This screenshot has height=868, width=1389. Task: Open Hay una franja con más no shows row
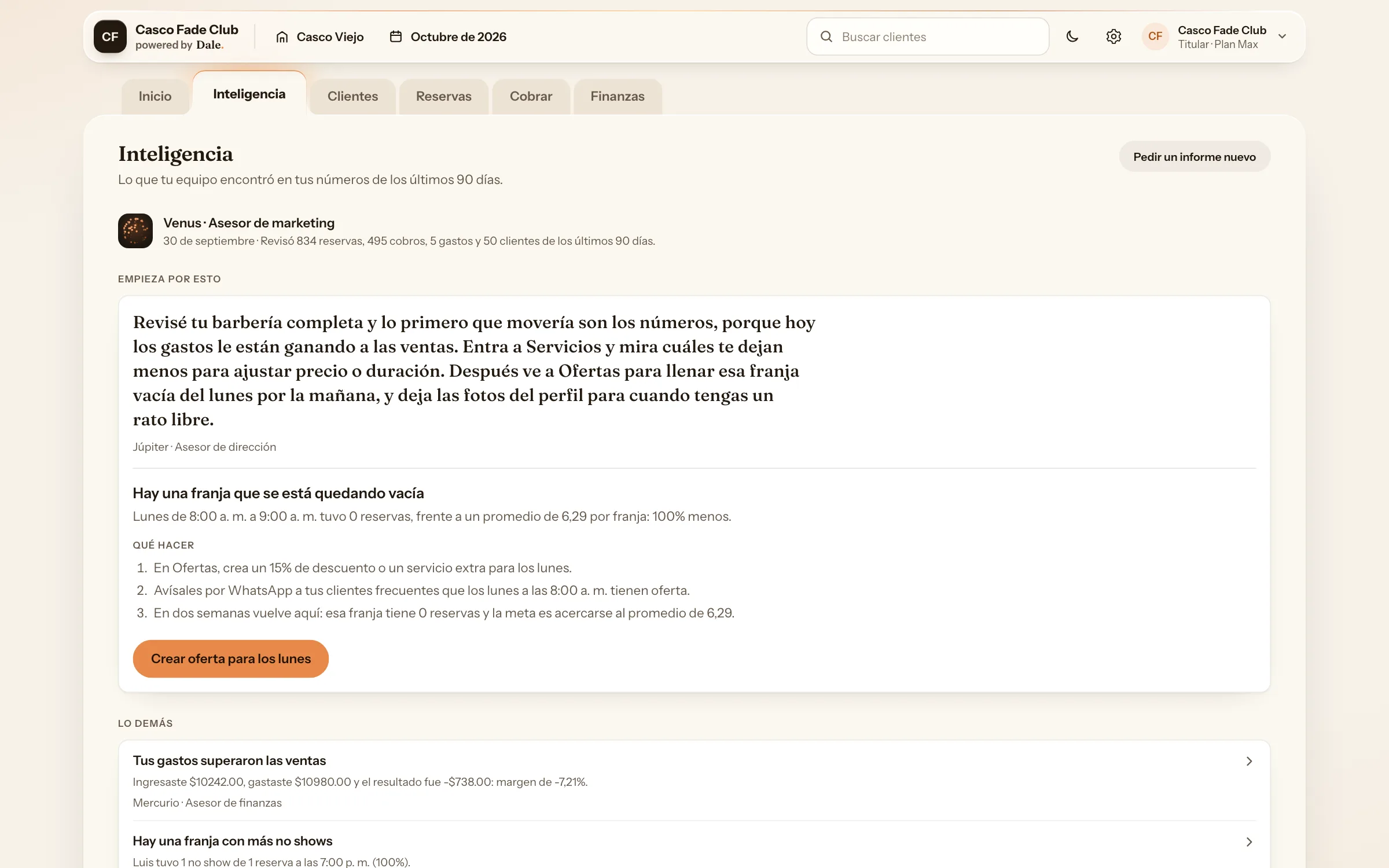point(694,845)
